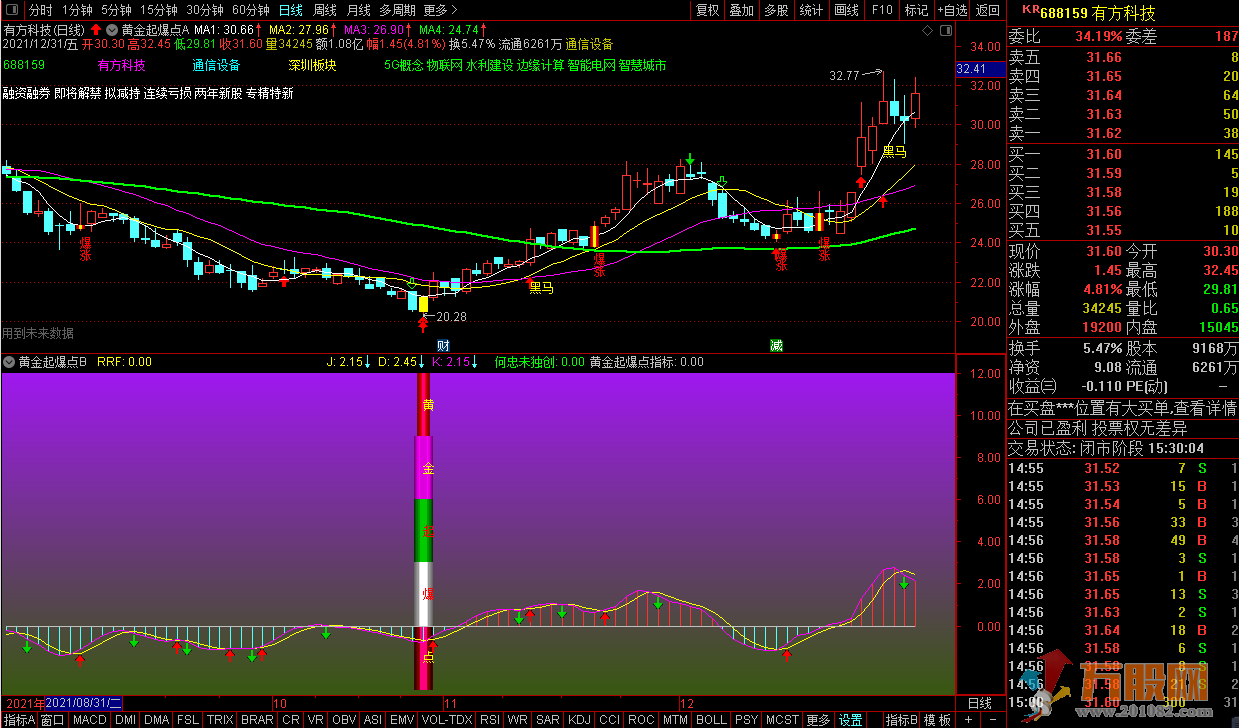
Task: Select the DMI indicator tab
Action: click(x=125, y=720)
